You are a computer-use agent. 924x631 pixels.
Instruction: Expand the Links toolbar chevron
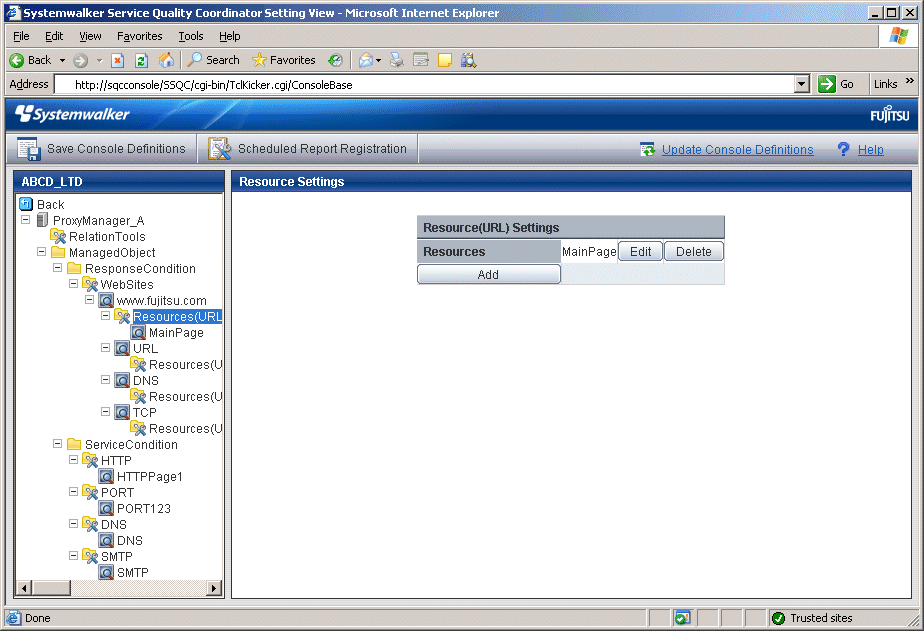pyautogui.click(x=909, y=81)
